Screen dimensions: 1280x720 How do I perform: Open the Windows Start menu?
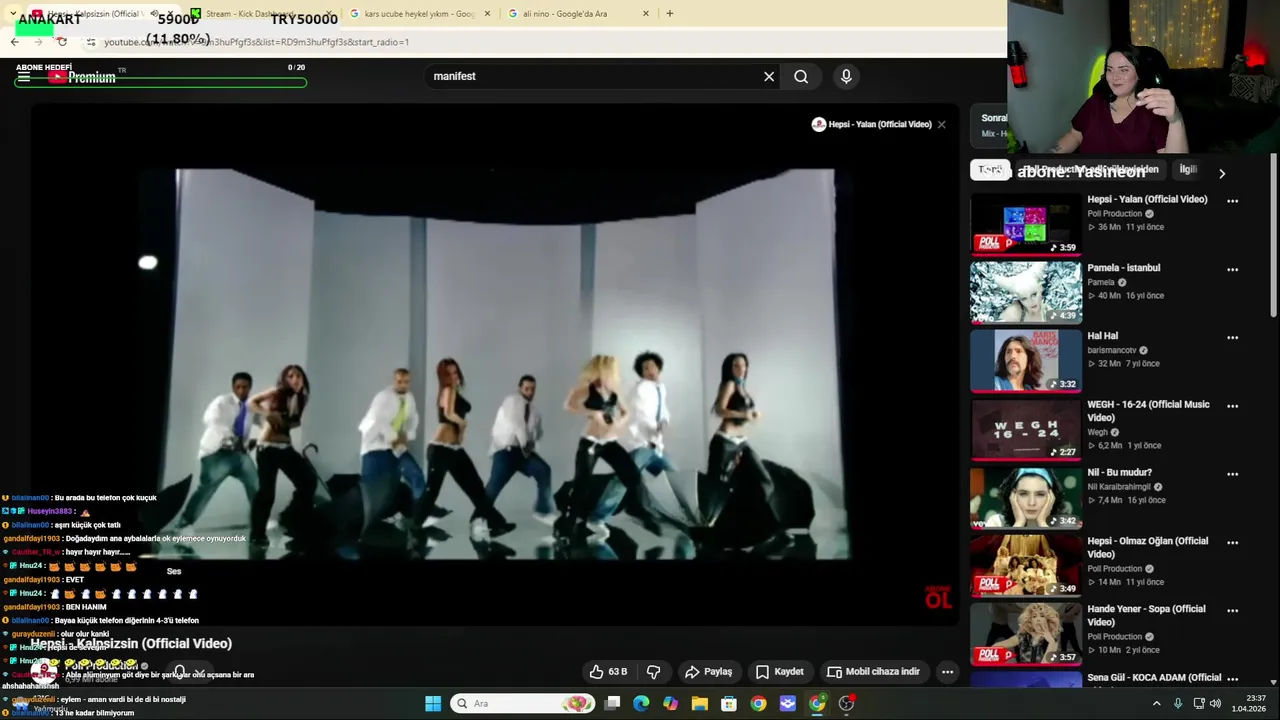click(x=433, y=703)
